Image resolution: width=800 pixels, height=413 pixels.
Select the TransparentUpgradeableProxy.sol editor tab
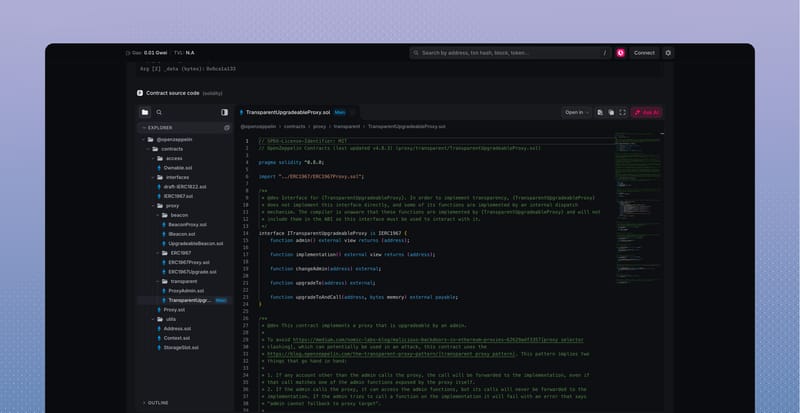pos(297,112)
